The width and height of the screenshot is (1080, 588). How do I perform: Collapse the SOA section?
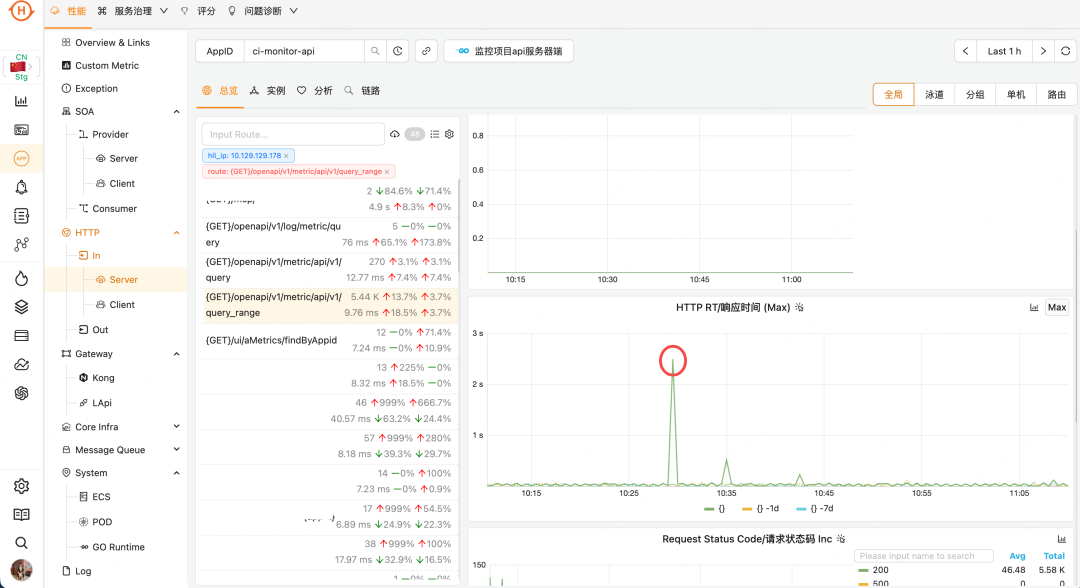pyautogui.click(x=176, y=112)
